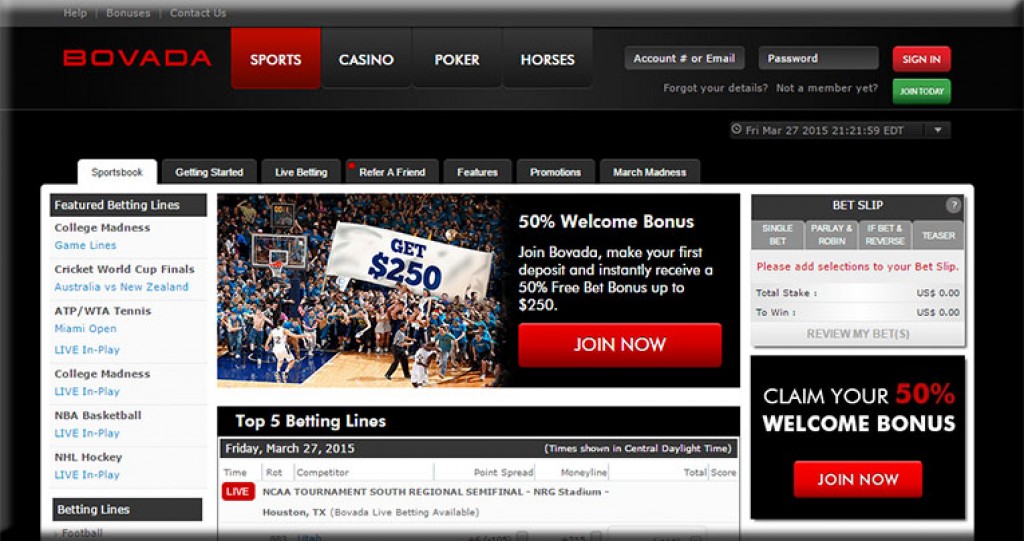
Task: Go to the Poker section
Action: pyautogui.click(x=457, y=59)
